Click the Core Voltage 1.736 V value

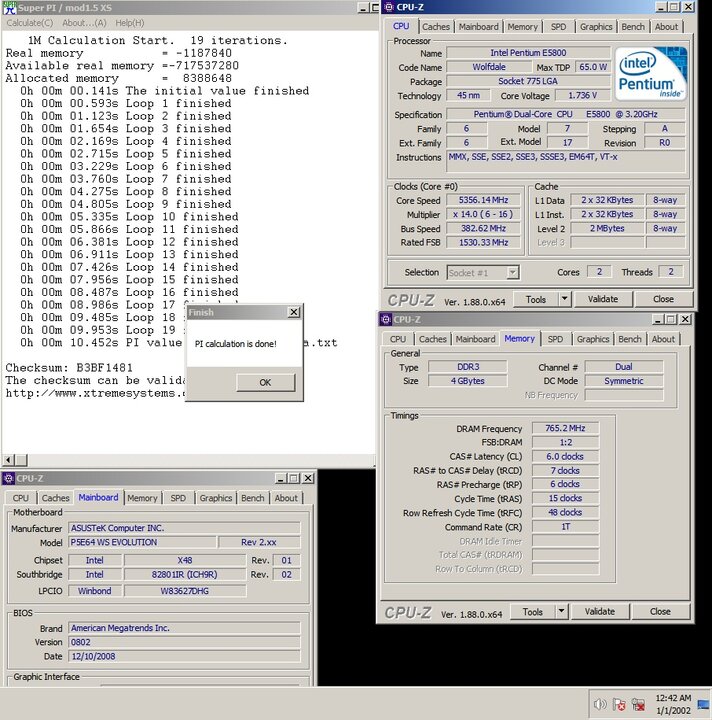click(583, 95)
